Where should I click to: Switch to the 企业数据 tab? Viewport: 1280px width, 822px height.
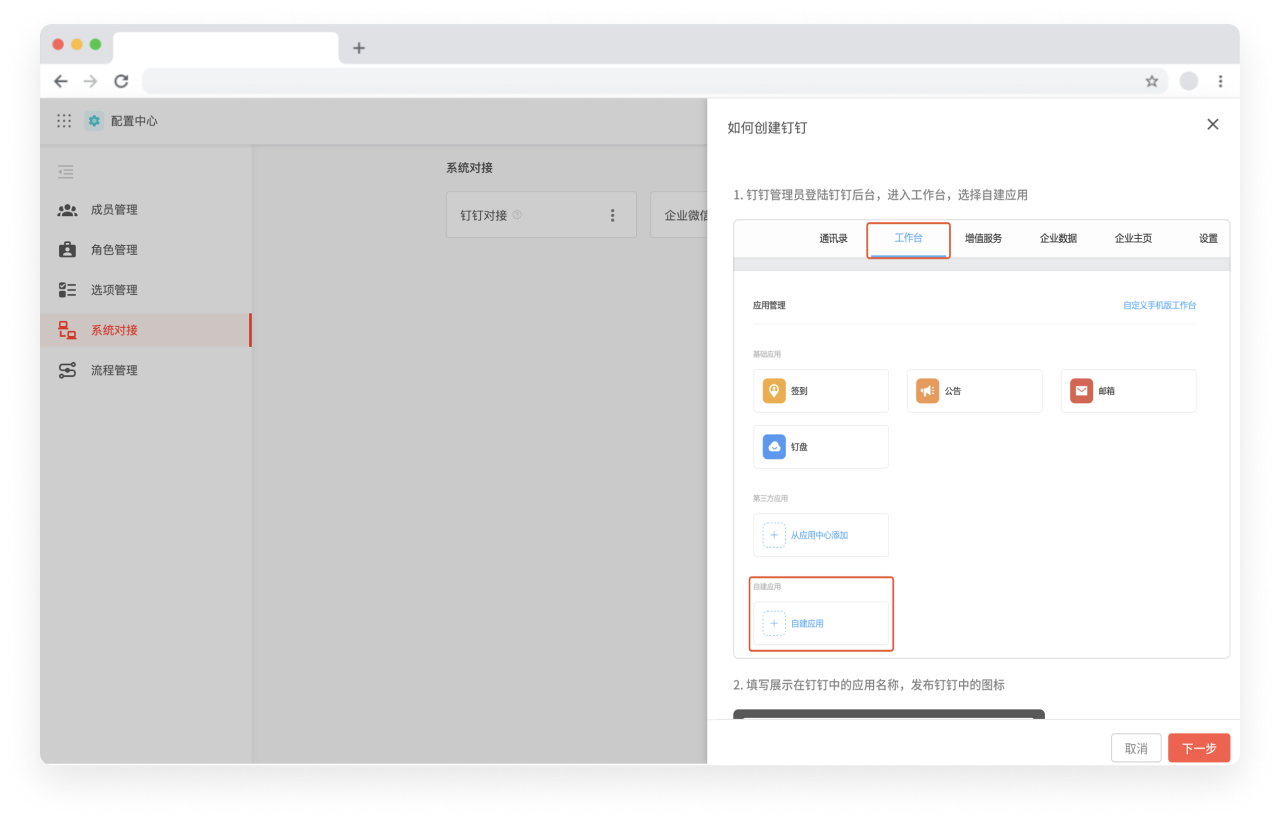click(1058, 239)
